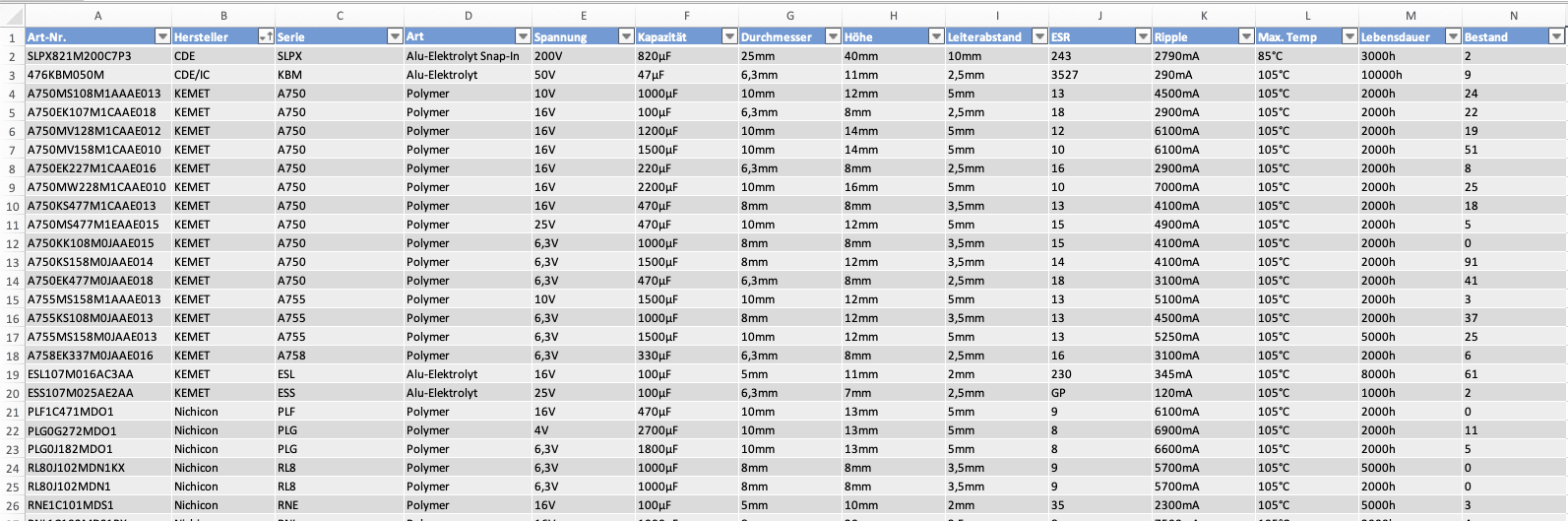Expand the Serie column filter
This screenshot has height=521, width=1568.
point(395,36)
